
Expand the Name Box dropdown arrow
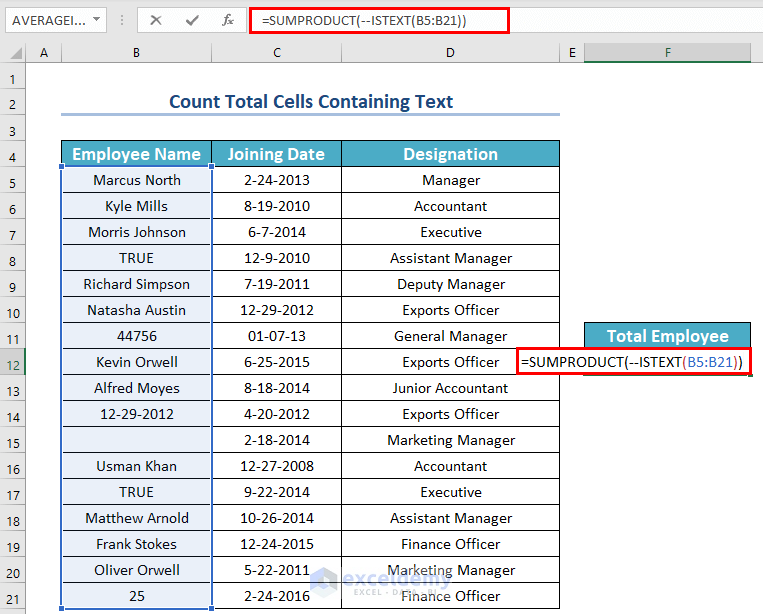pyautogui.click(x=97, y=20)
